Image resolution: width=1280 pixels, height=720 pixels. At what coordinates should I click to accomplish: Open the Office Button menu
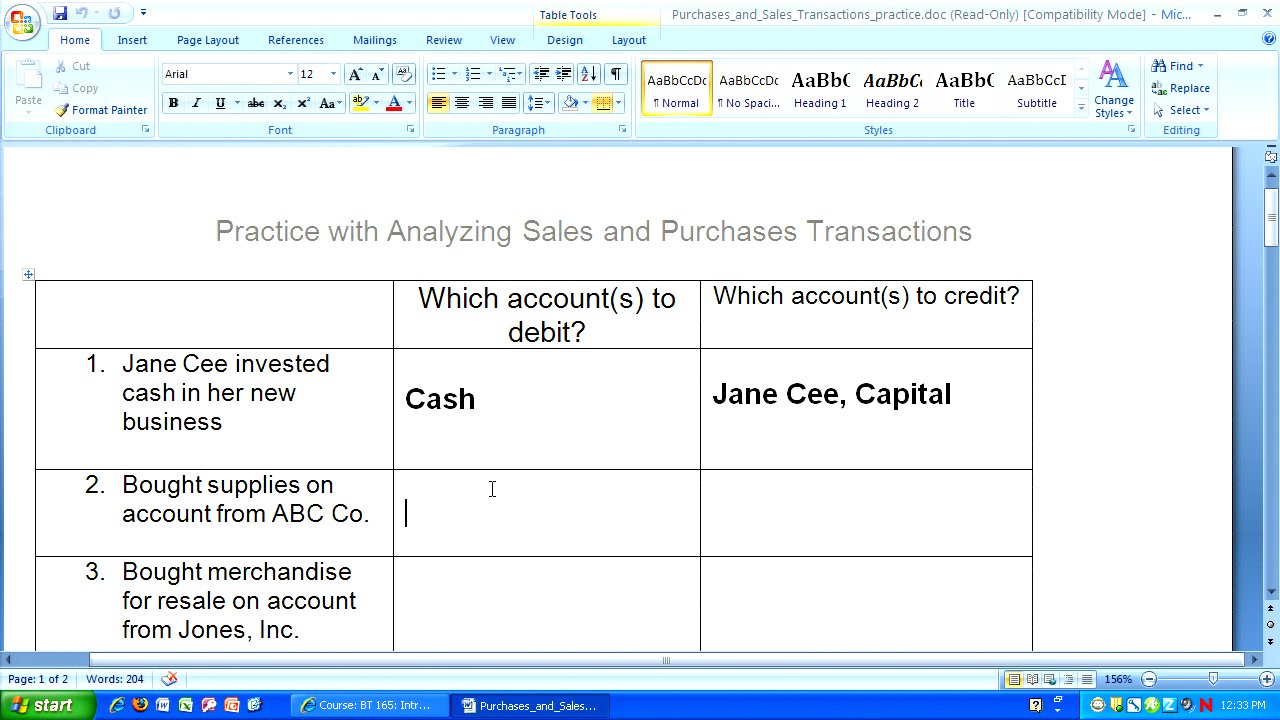(22, 20)
